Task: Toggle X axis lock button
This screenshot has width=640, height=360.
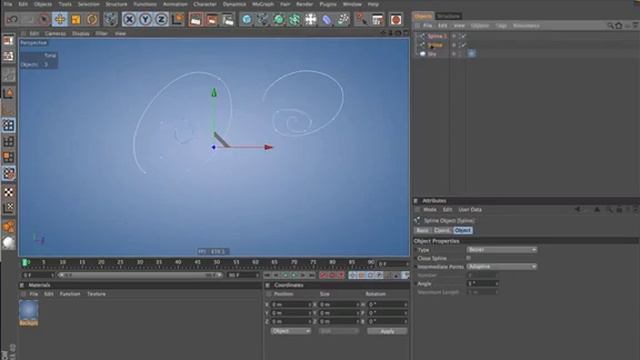Action: pos(129,19)
